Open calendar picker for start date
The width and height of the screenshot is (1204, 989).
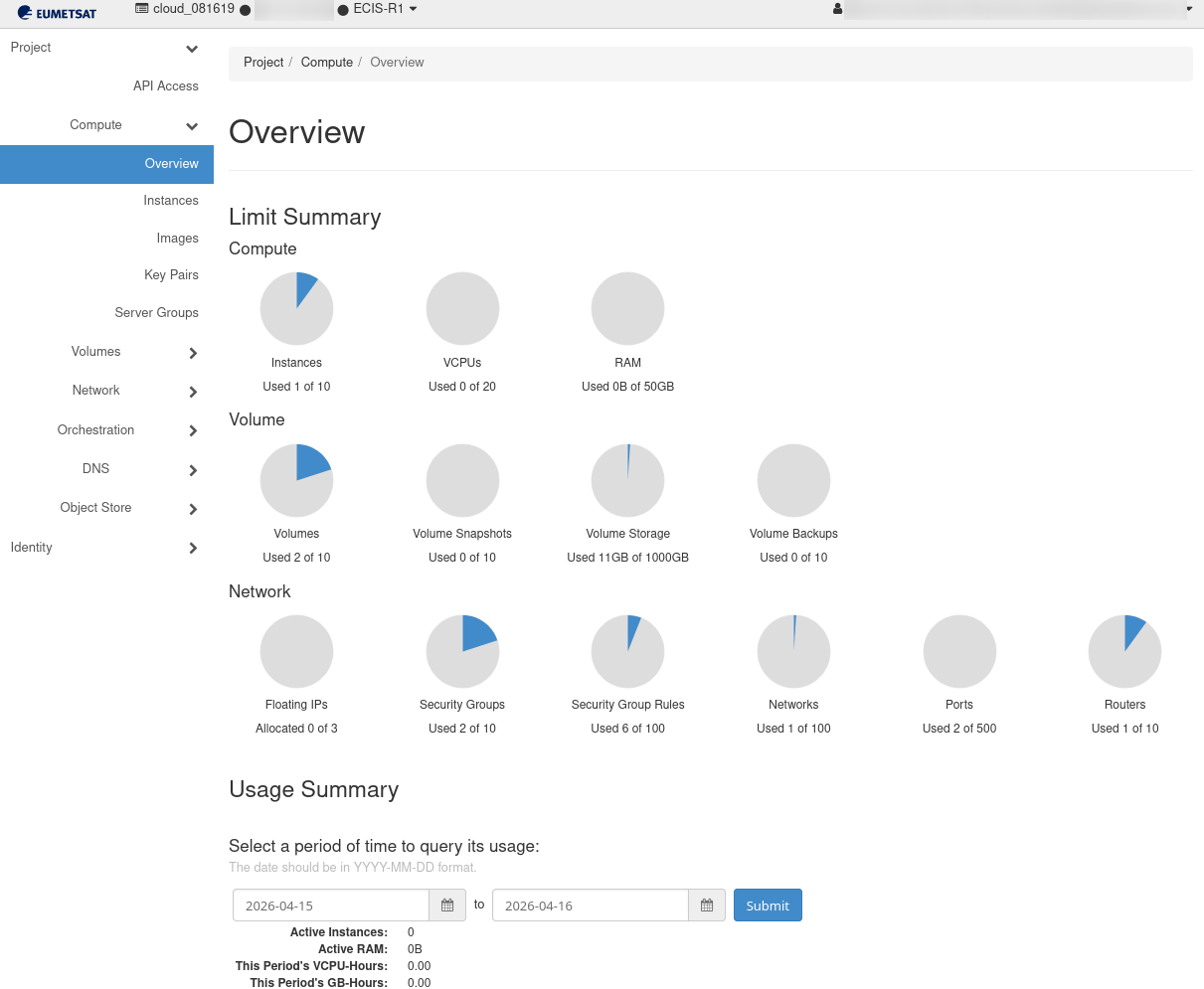(x=447, y=906)
